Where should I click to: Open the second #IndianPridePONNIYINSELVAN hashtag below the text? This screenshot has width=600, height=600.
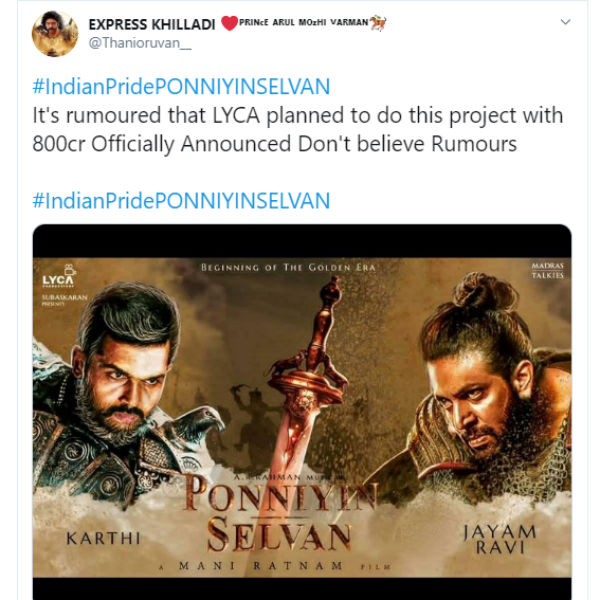coord(181,200)
